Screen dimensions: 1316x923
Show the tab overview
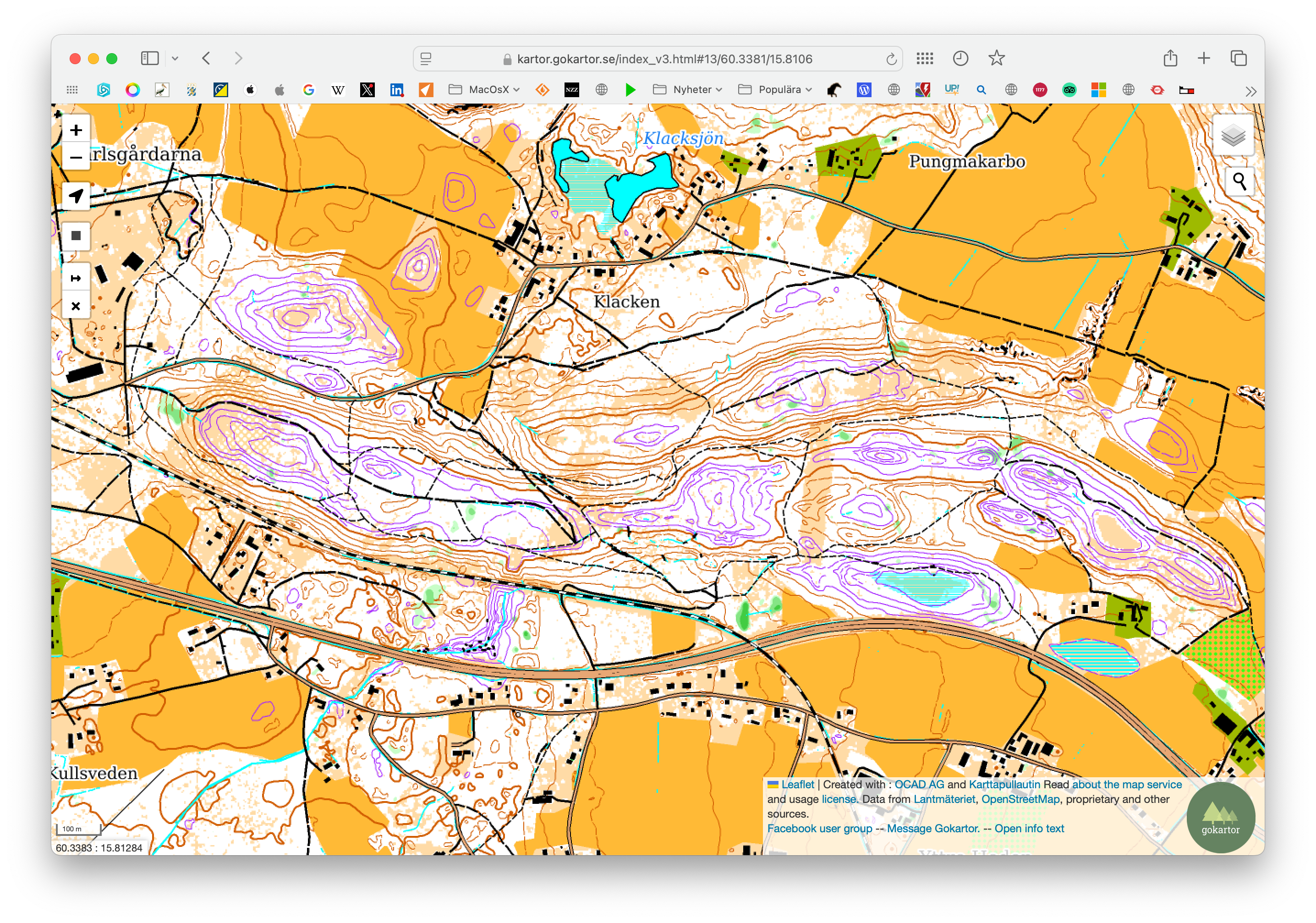pyautogui.click(x=1239, y=59)
